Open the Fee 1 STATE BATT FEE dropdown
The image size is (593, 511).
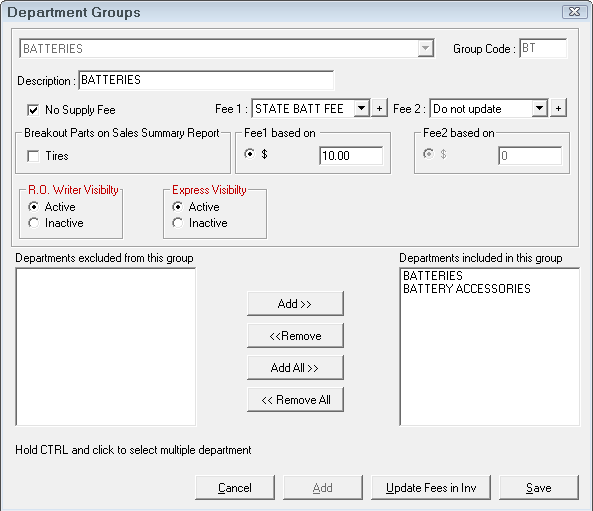point(362,109)
